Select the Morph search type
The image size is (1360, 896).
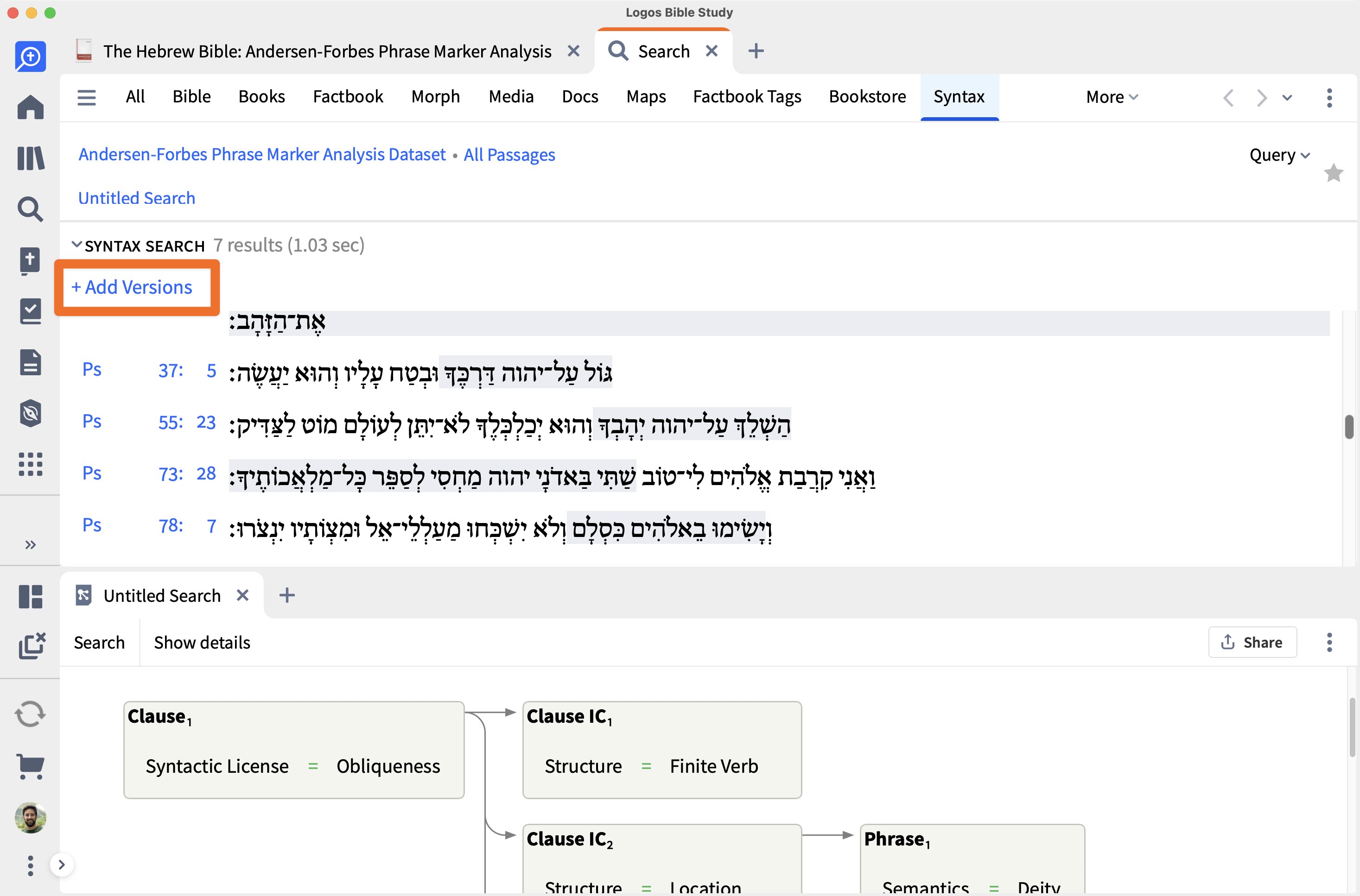[435, 96]
